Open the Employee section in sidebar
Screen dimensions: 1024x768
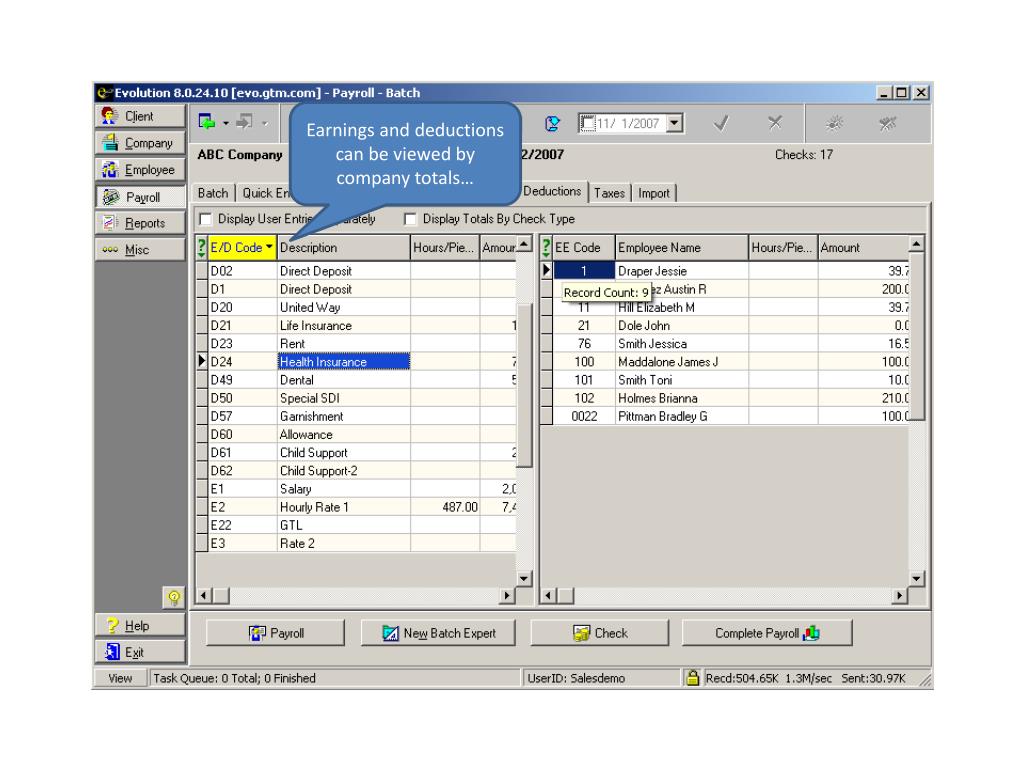(140, 170)
